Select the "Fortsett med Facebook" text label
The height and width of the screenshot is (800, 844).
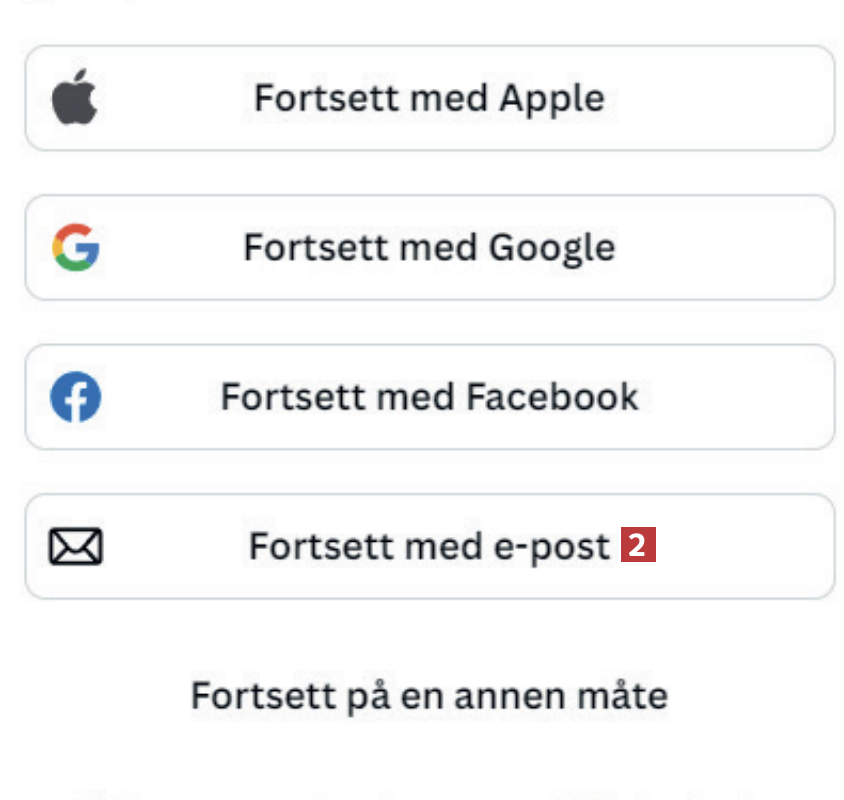tap(429, 397)
